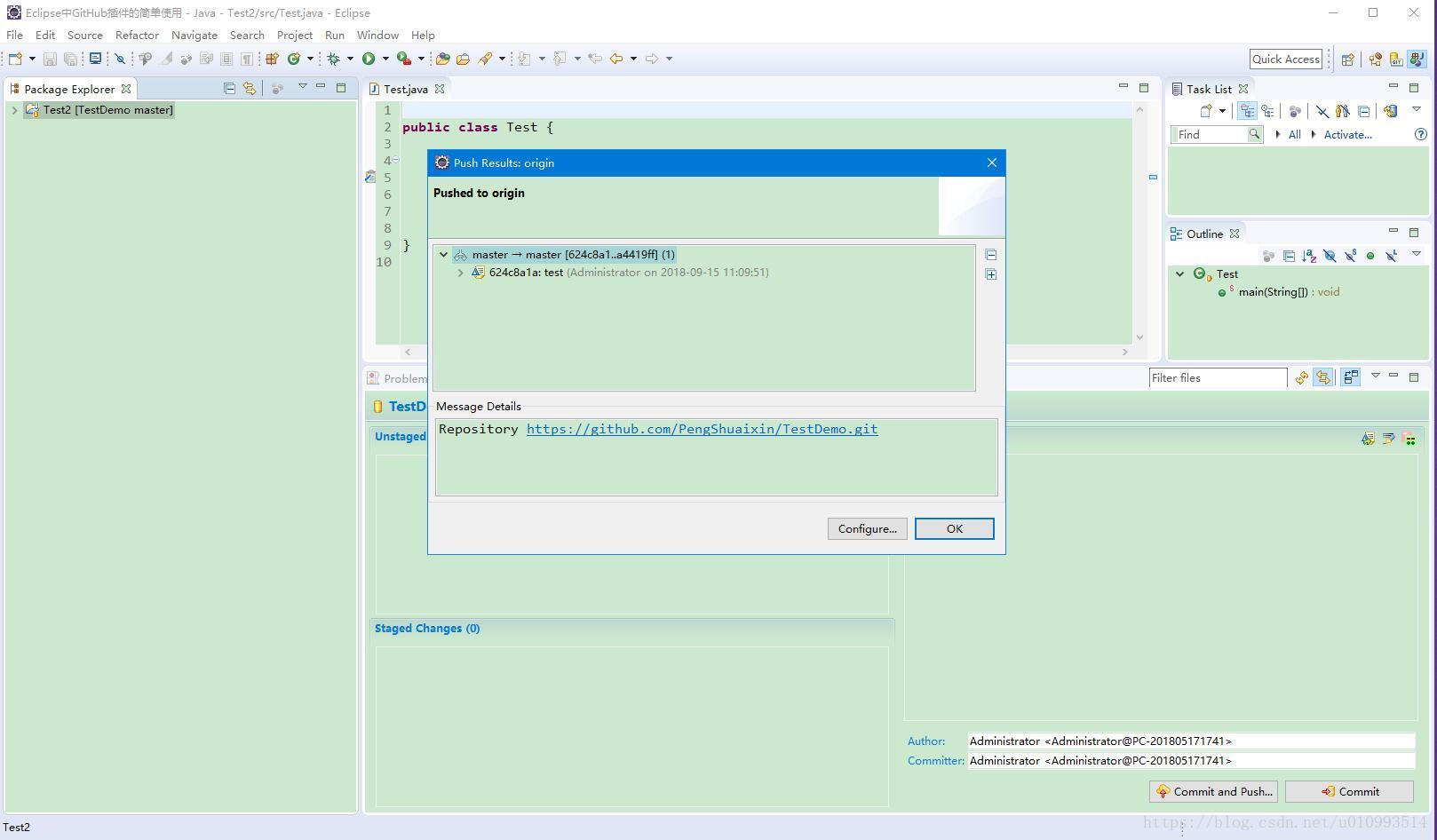Click Last Edit Location arrow icon
Viewport: 1437px width, 840px height.
point(595,59)
